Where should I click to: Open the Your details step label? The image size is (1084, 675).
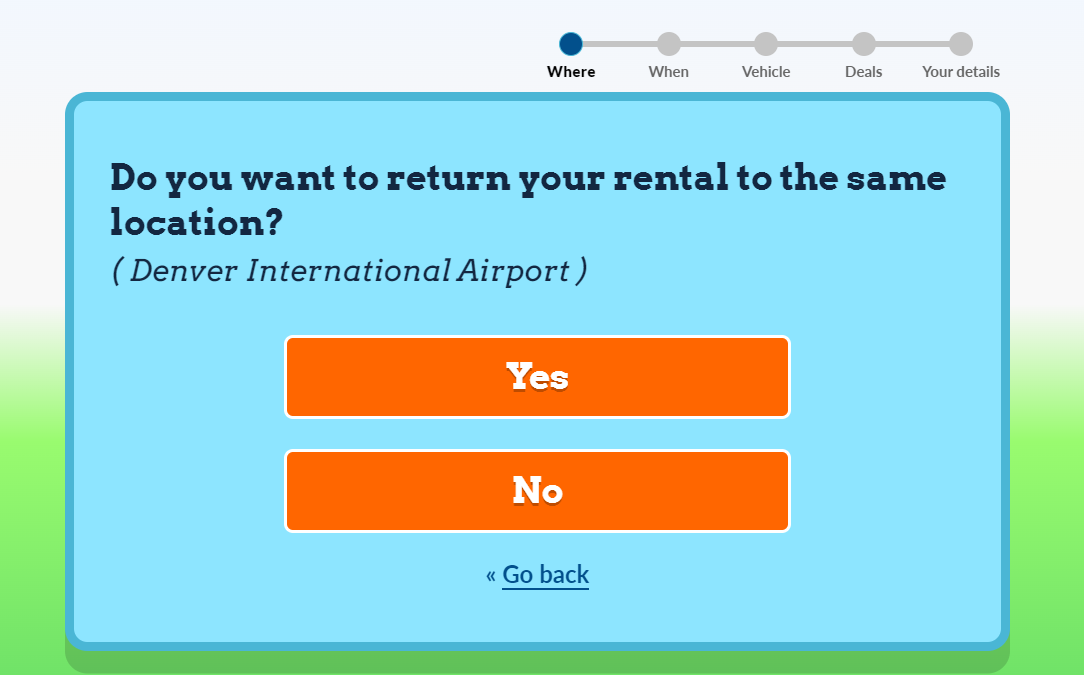(961, 72)
